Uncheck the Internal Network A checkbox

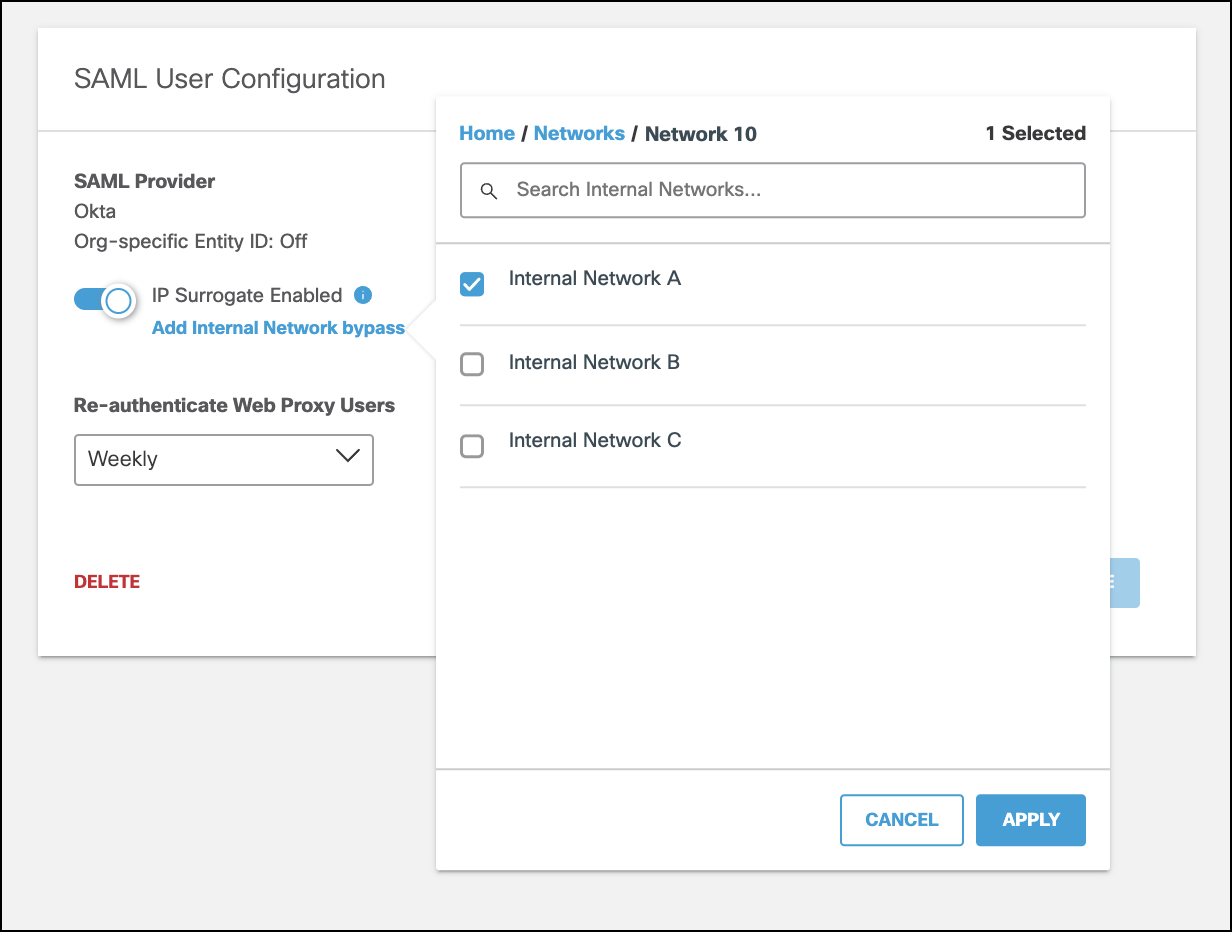coord(472,285)
